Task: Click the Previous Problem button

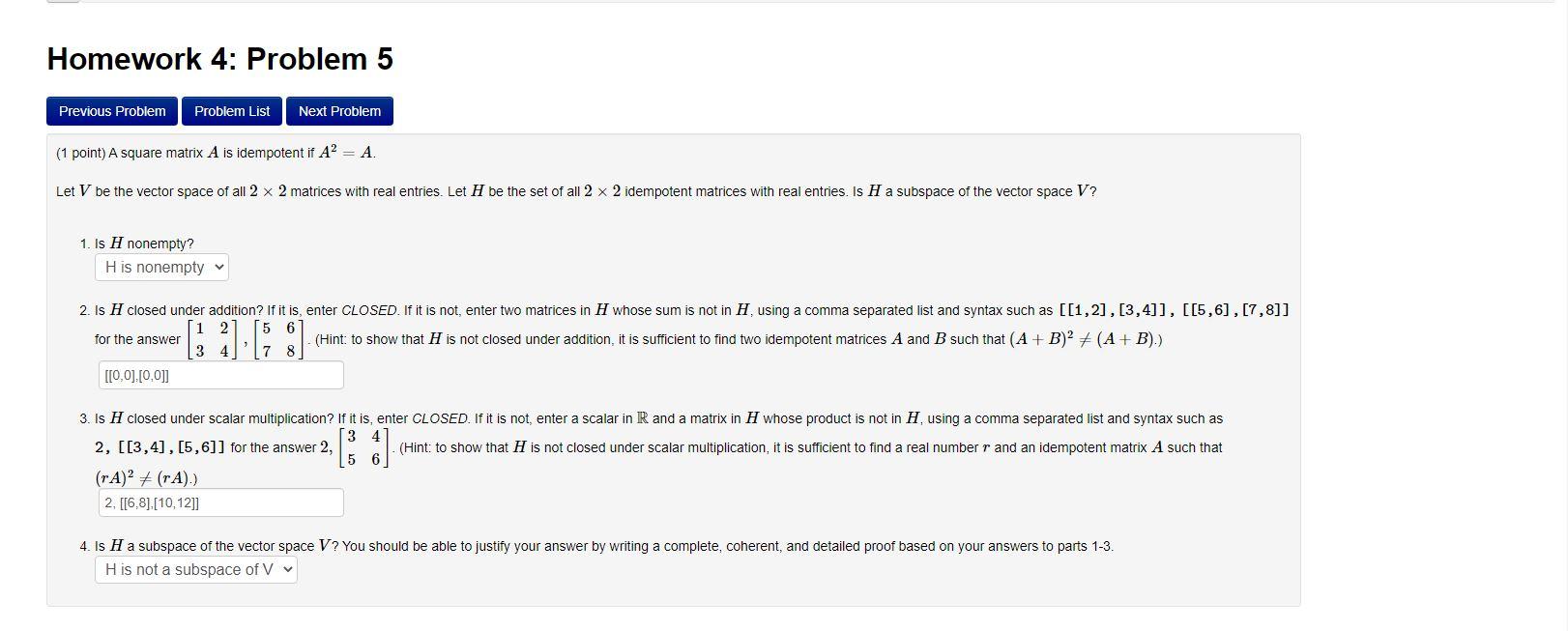Action: coord(110,110)
